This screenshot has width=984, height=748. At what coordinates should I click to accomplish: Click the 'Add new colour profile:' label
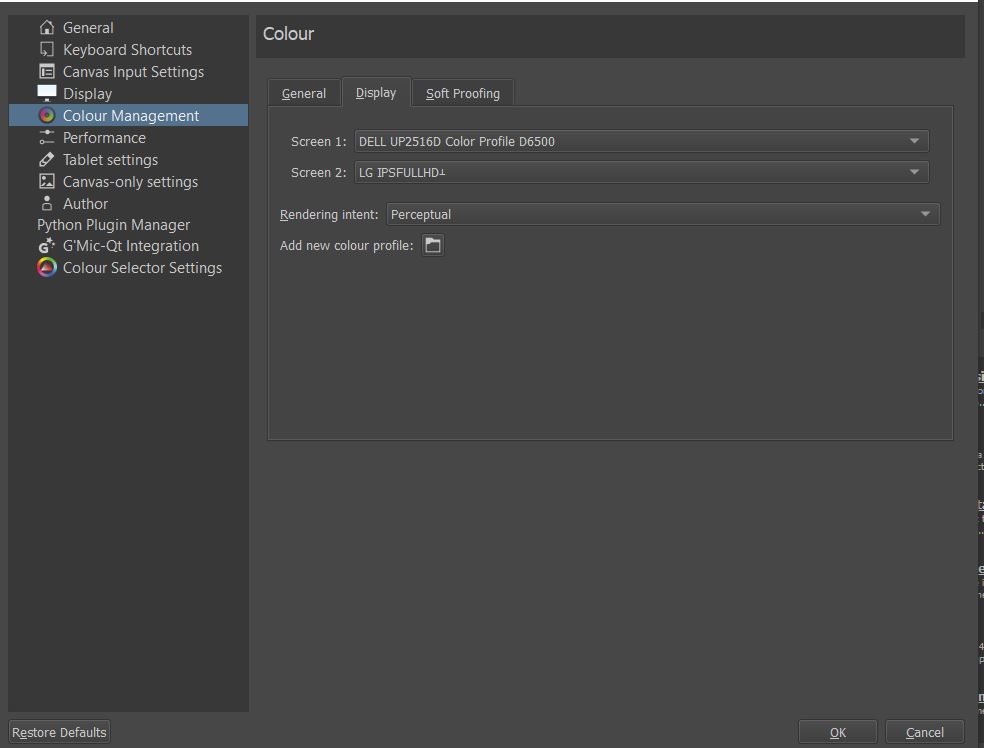pos(346,245)
